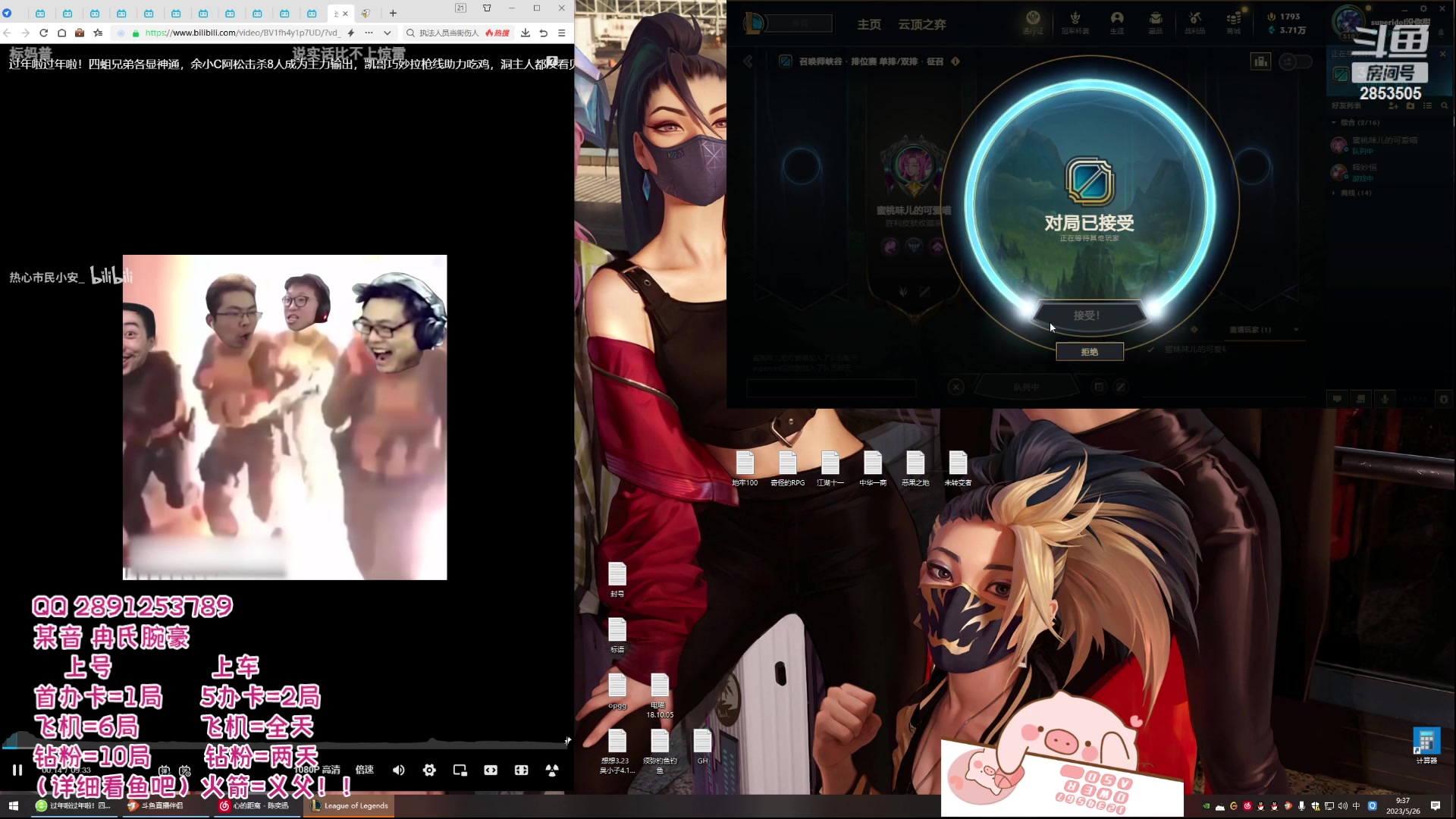This screenshot has width=1456, height=819.
Task: Open the 商城 store icon
Action: click(1234, 22)
